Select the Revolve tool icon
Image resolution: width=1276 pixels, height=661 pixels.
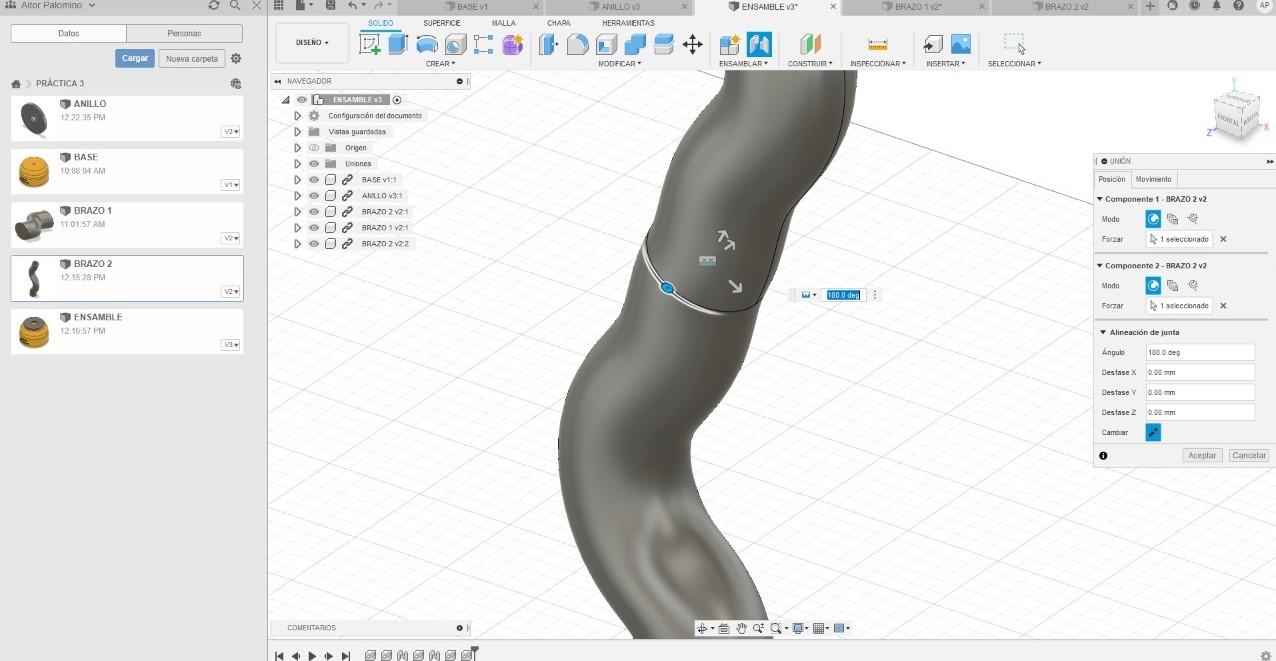click(x=427, y=44)
